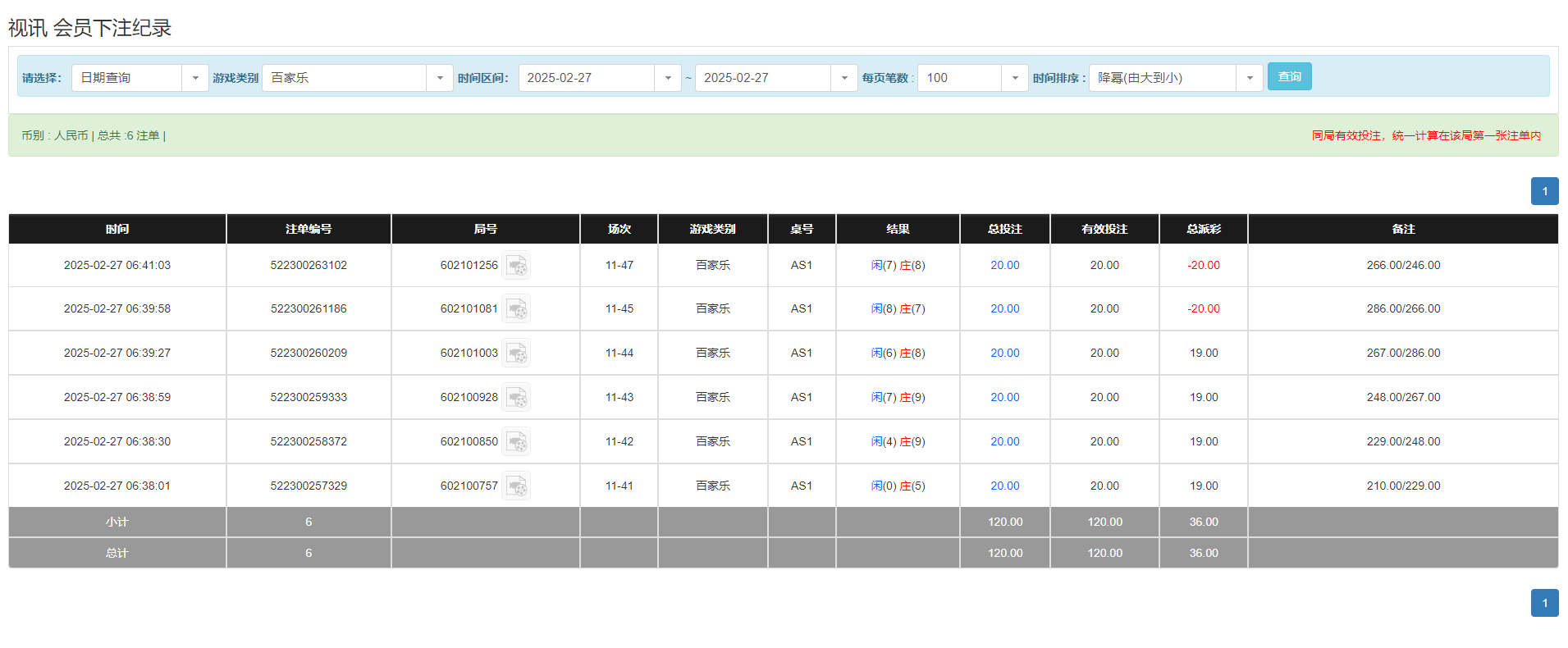Go to page 1 in top pagination

[x=1544, y=191]
